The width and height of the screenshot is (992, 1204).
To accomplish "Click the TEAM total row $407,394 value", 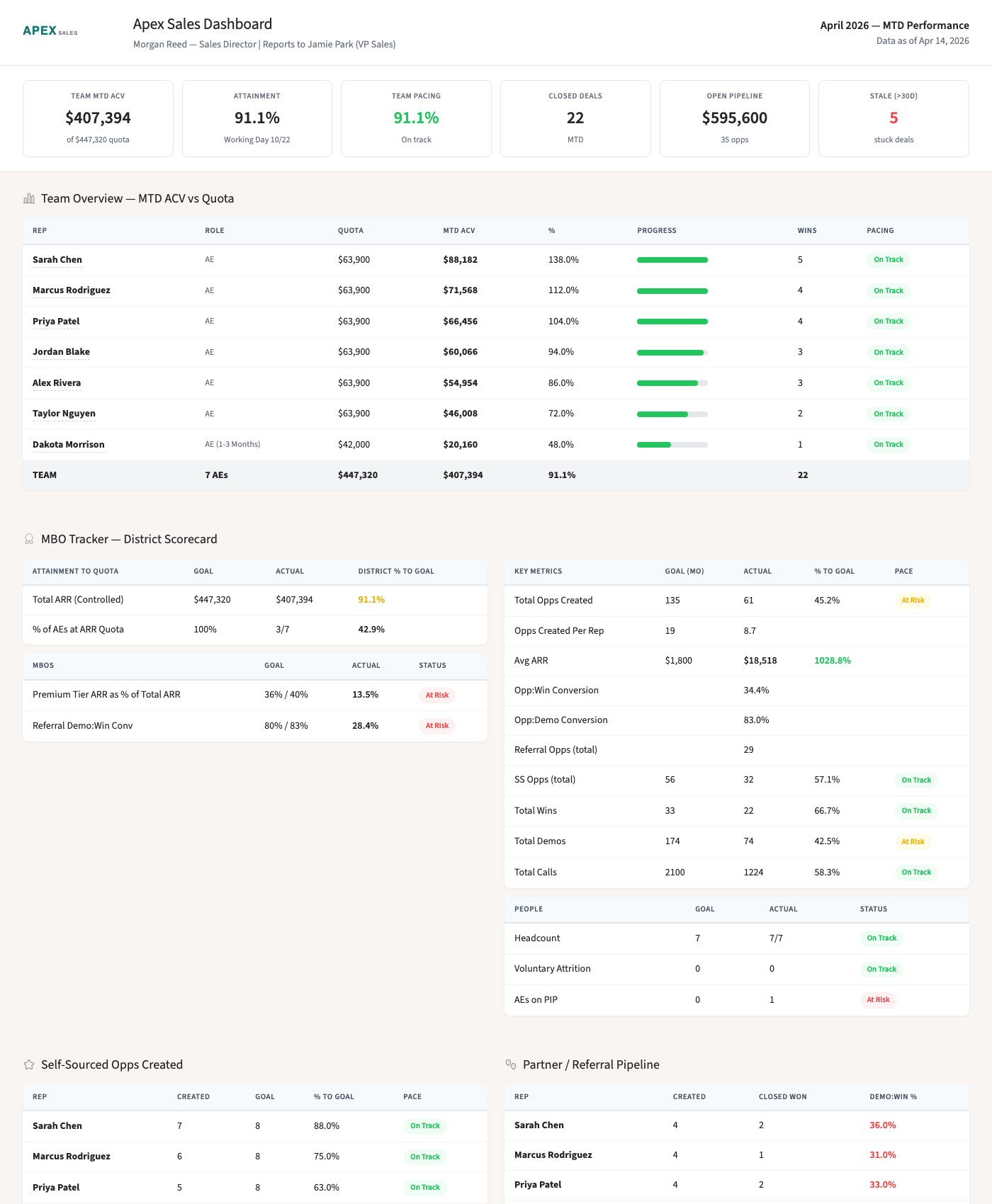I will pyautogui.click(x=463, y=475).
